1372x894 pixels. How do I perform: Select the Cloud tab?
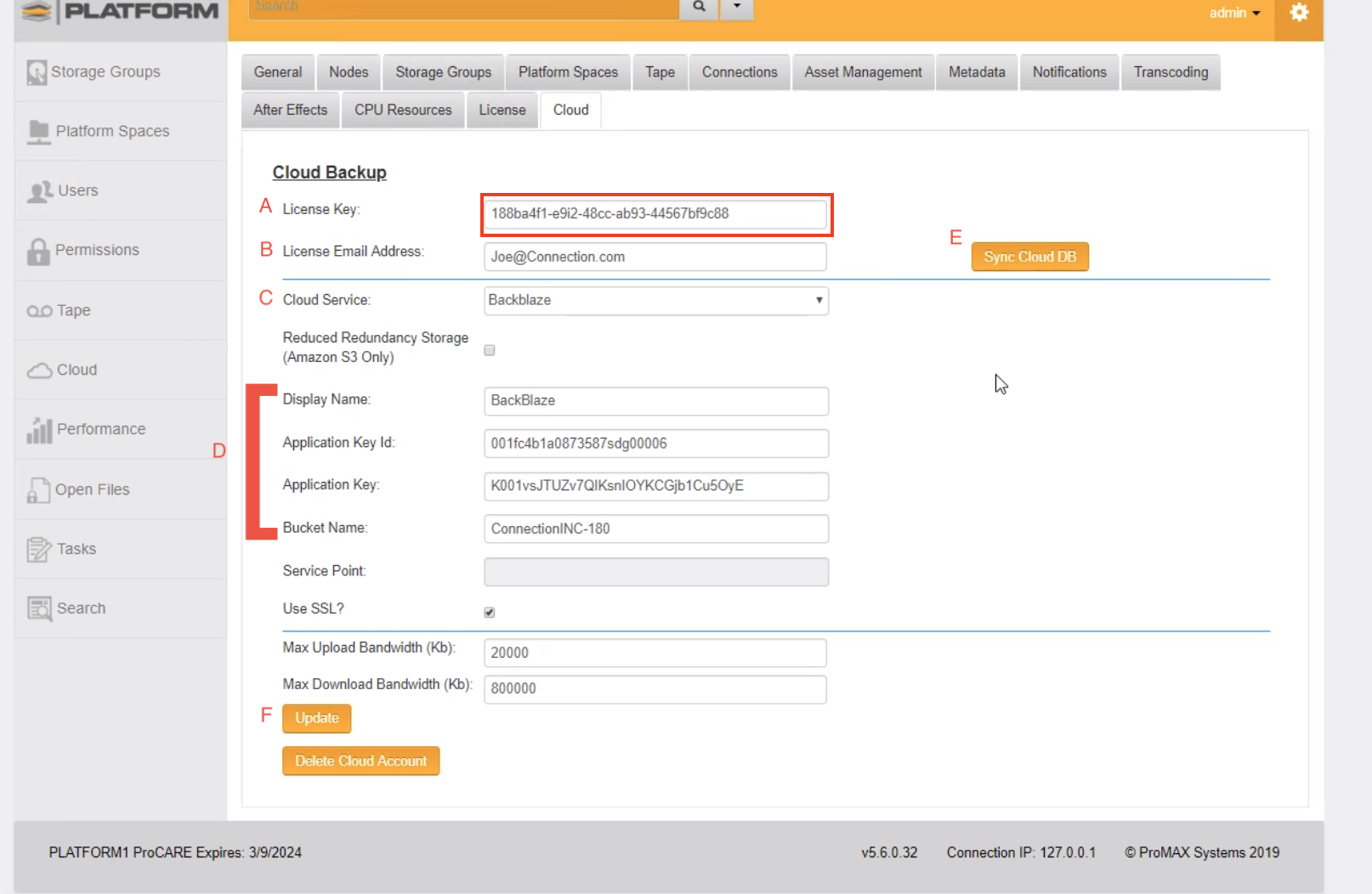point(571,110)
